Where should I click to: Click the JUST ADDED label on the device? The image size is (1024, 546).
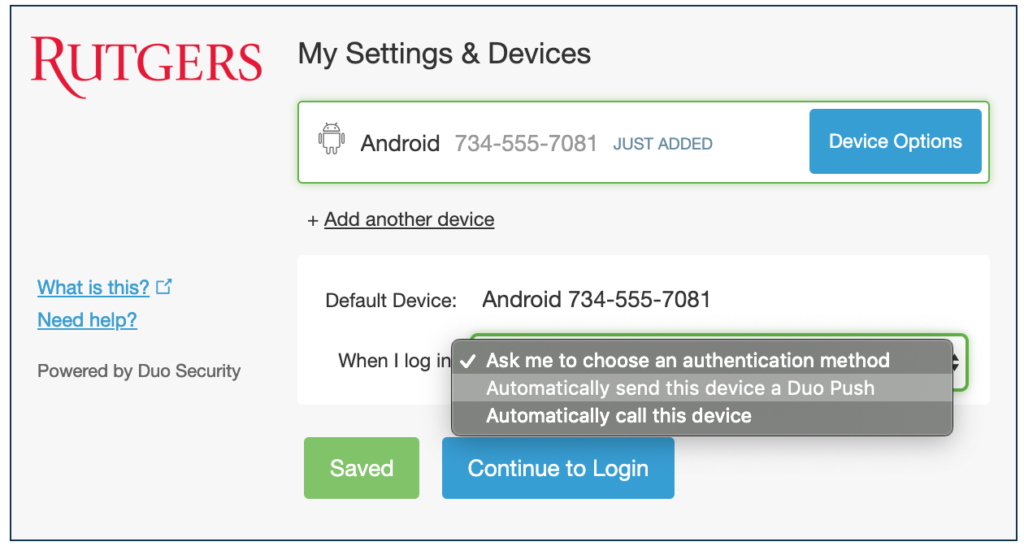point(662,144)
